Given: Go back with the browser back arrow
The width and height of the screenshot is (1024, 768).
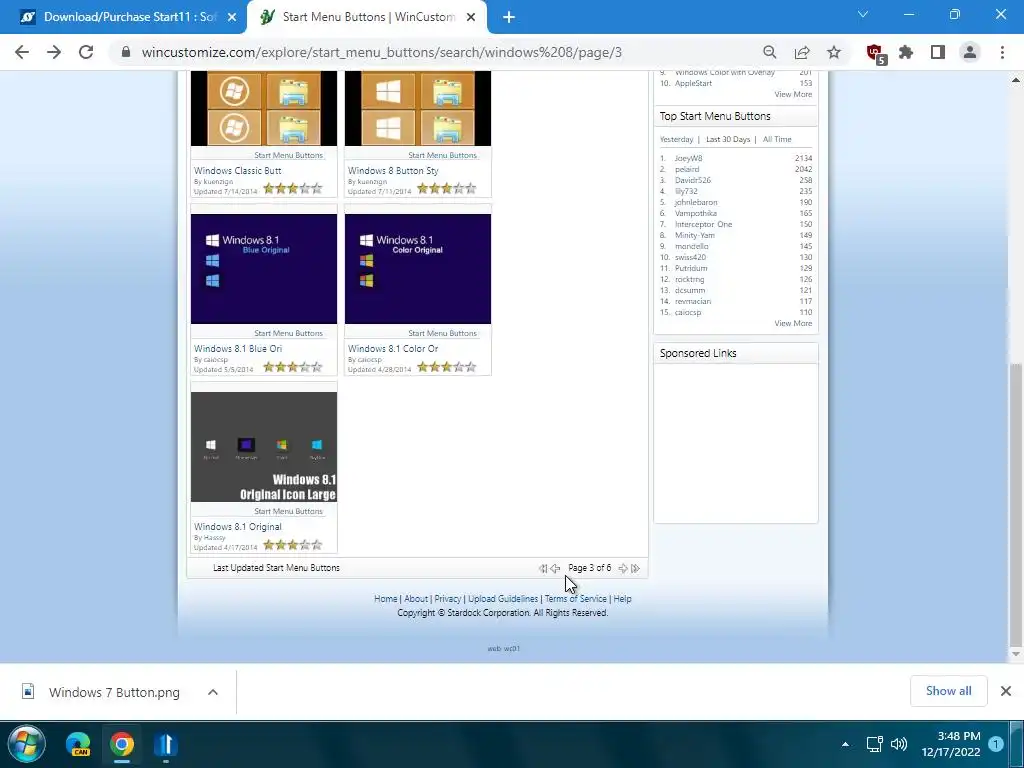Looking at the screenshot, I should [22, 52].
